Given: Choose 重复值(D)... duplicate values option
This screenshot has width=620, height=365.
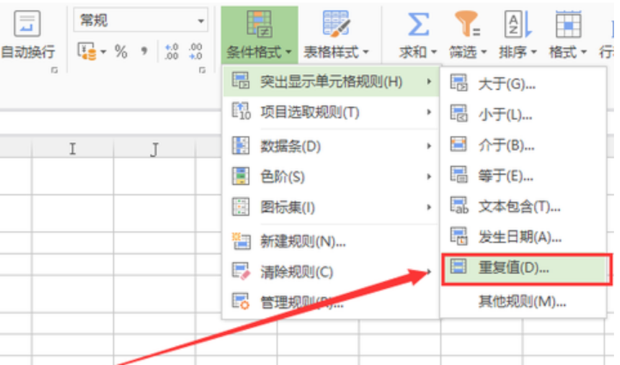Looking at the screenshot, I should pyautogui.click(x=525, y=268).
